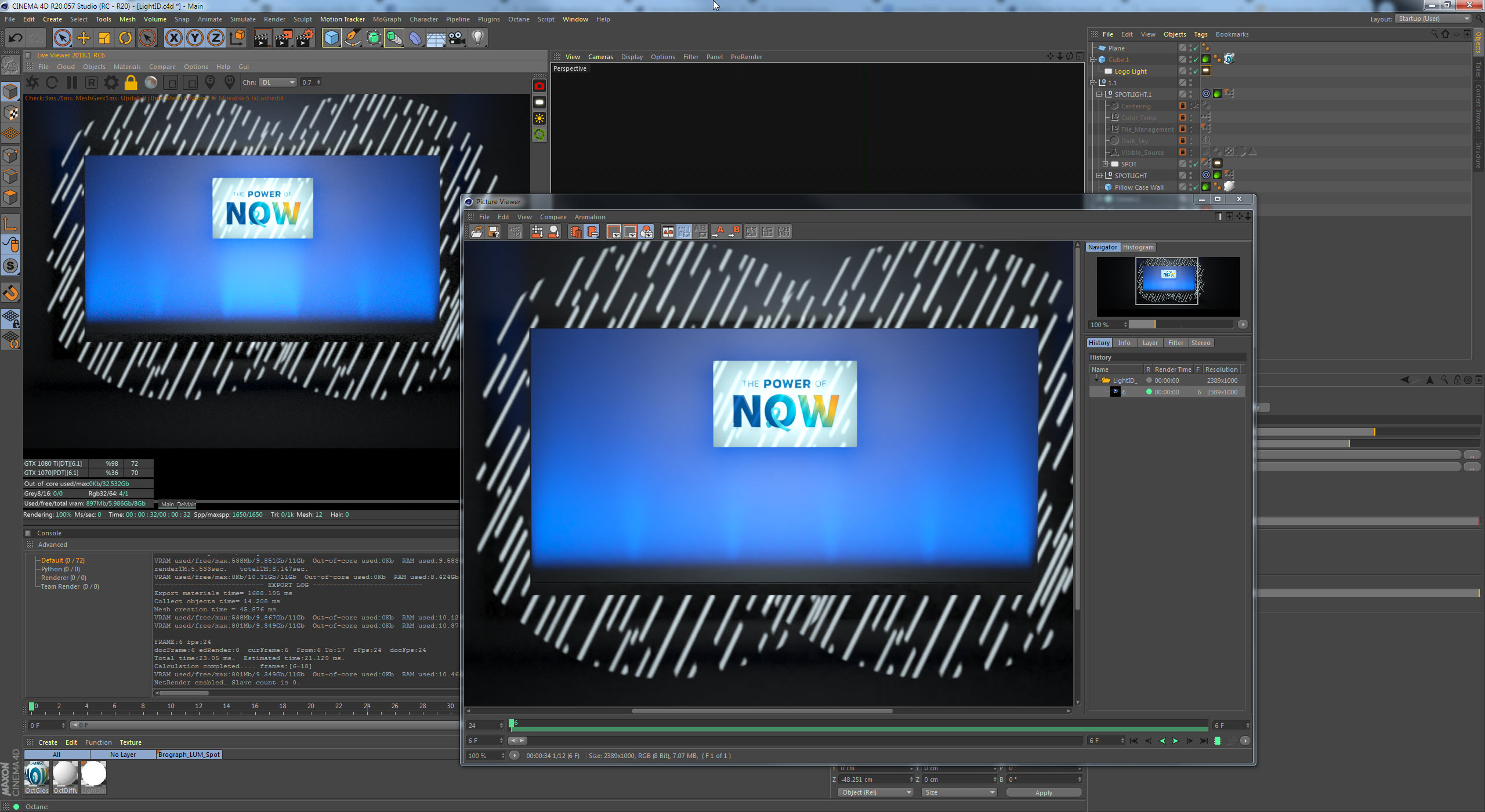Open Live Viewer settings gear

coord(111,82)
